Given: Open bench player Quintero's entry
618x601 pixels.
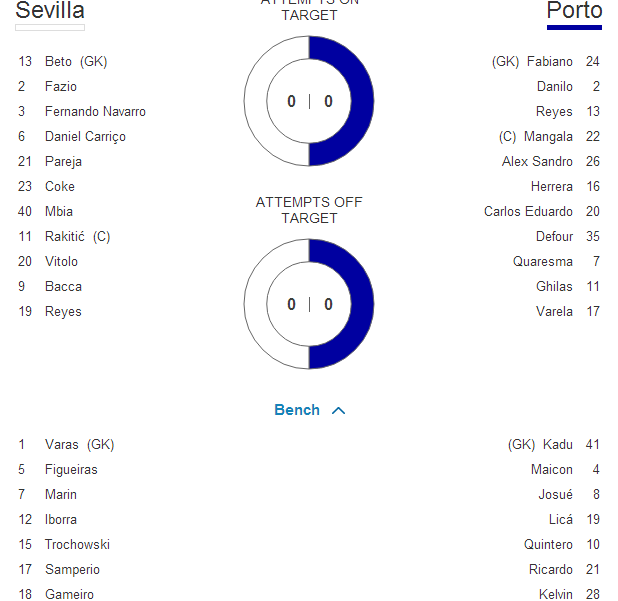Looking at the screenshot, I should coord(548,544).
